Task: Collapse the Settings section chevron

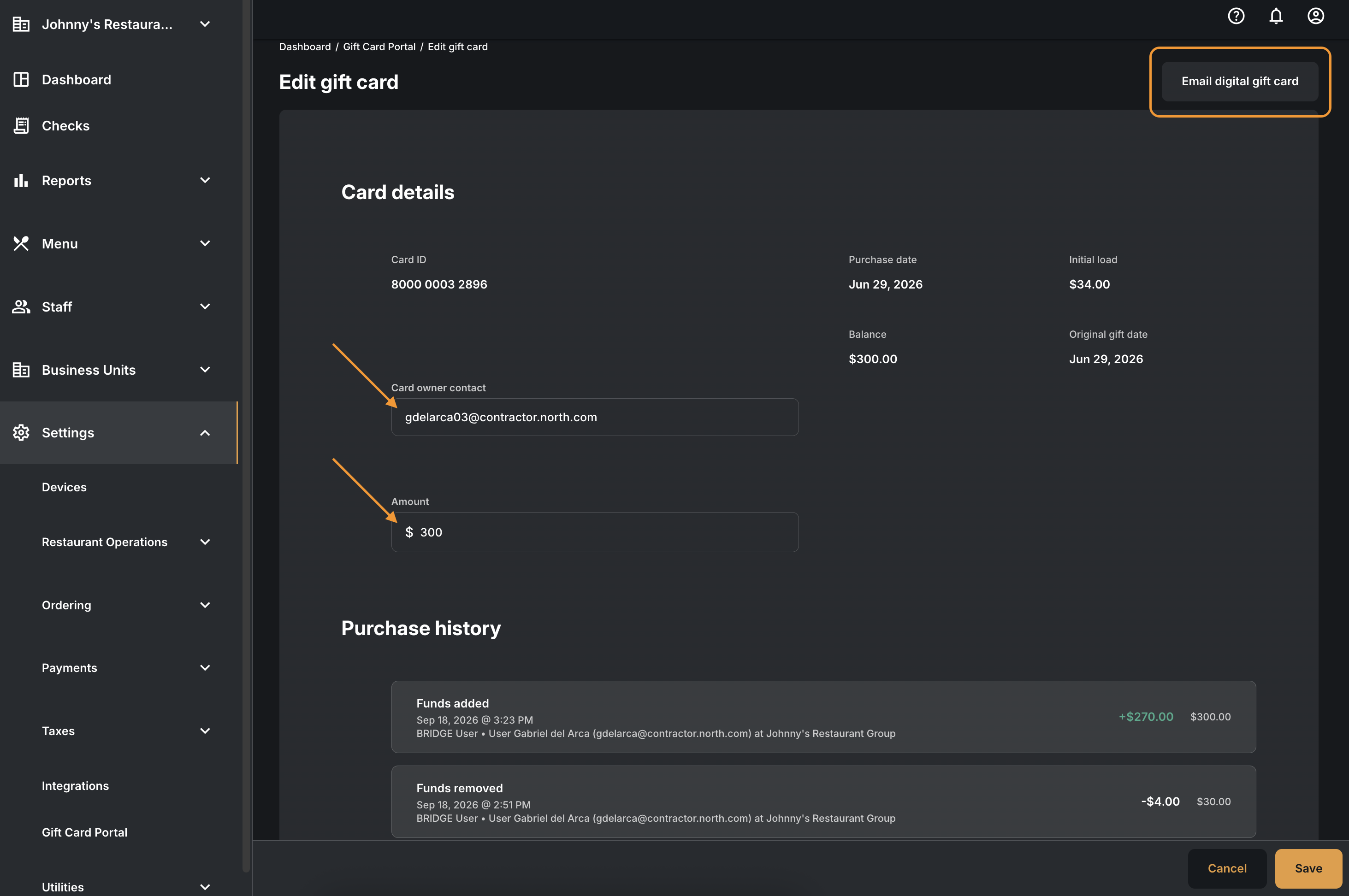Action: point(205,433)
